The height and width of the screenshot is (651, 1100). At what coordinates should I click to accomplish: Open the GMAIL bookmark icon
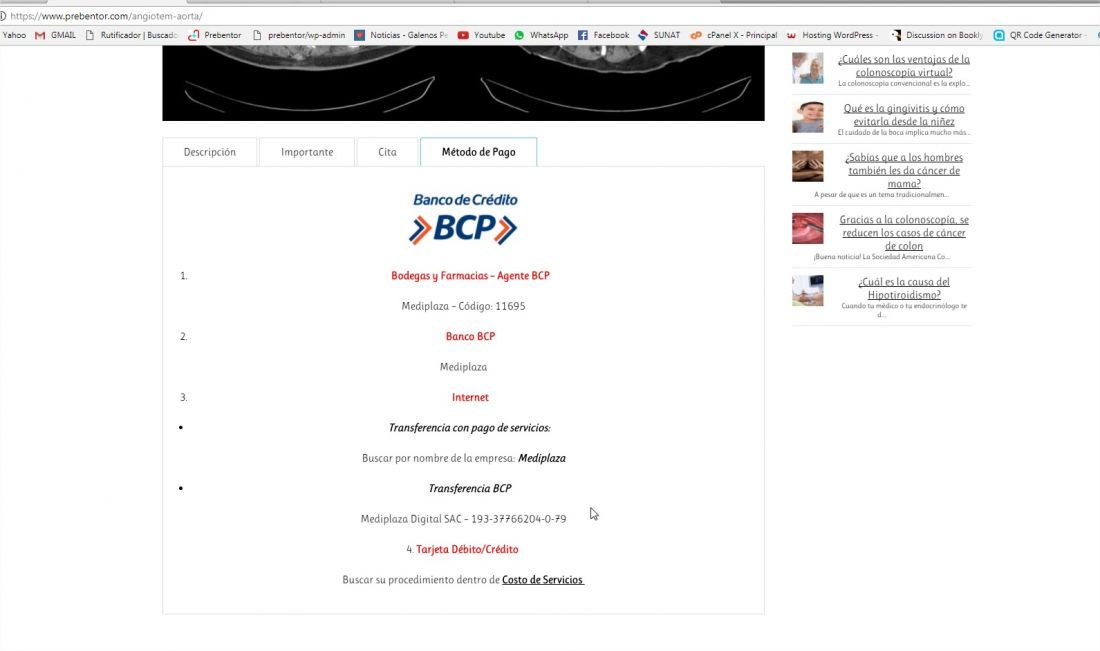40,35
